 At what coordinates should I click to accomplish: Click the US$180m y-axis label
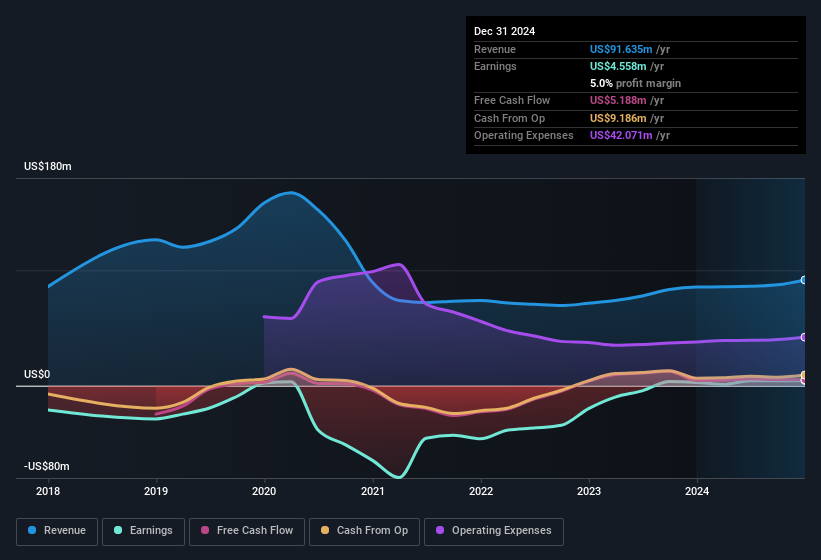coord(48,166)
